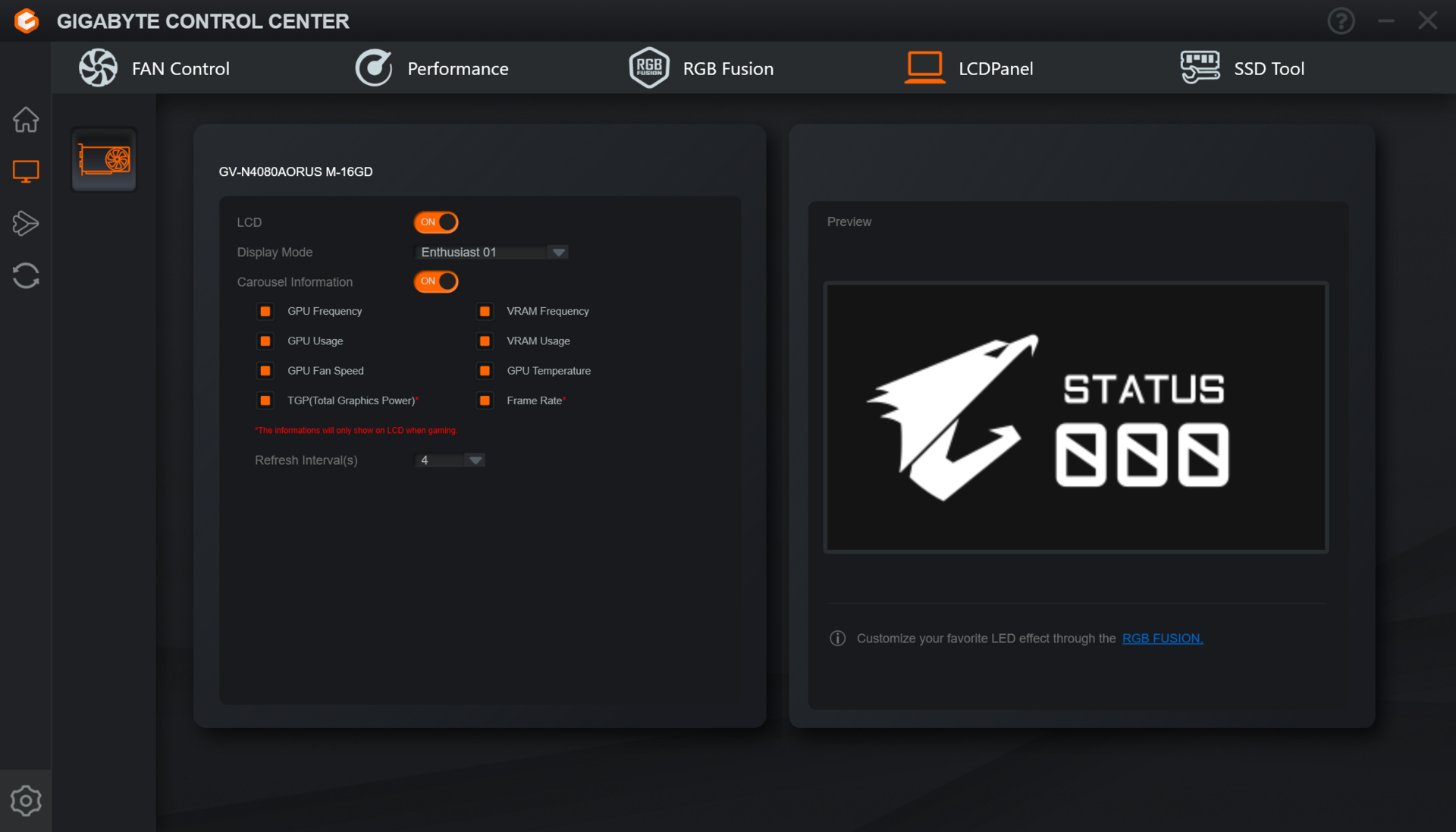
Task: Uncheck VRAM Usage checkbox
Action: coord(485,341)
